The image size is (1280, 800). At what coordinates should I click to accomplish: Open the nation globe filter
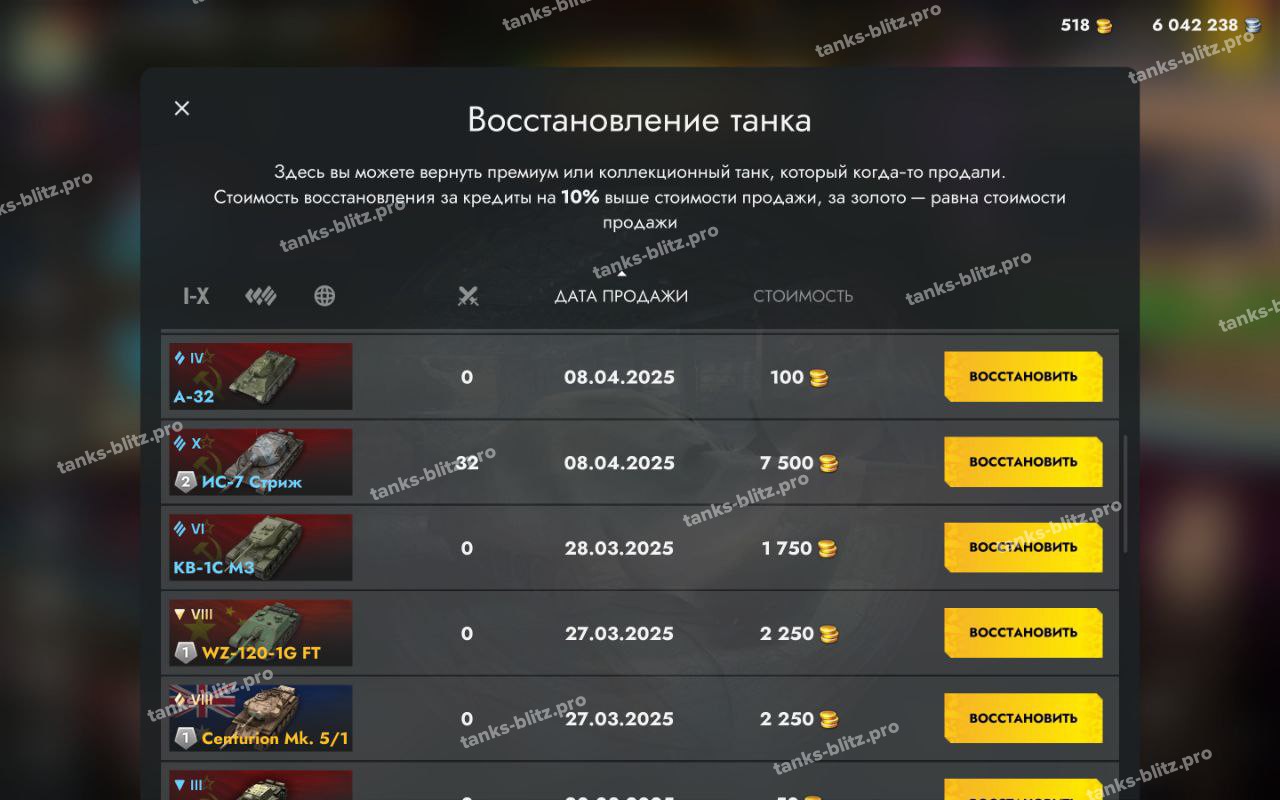point(324,296)
